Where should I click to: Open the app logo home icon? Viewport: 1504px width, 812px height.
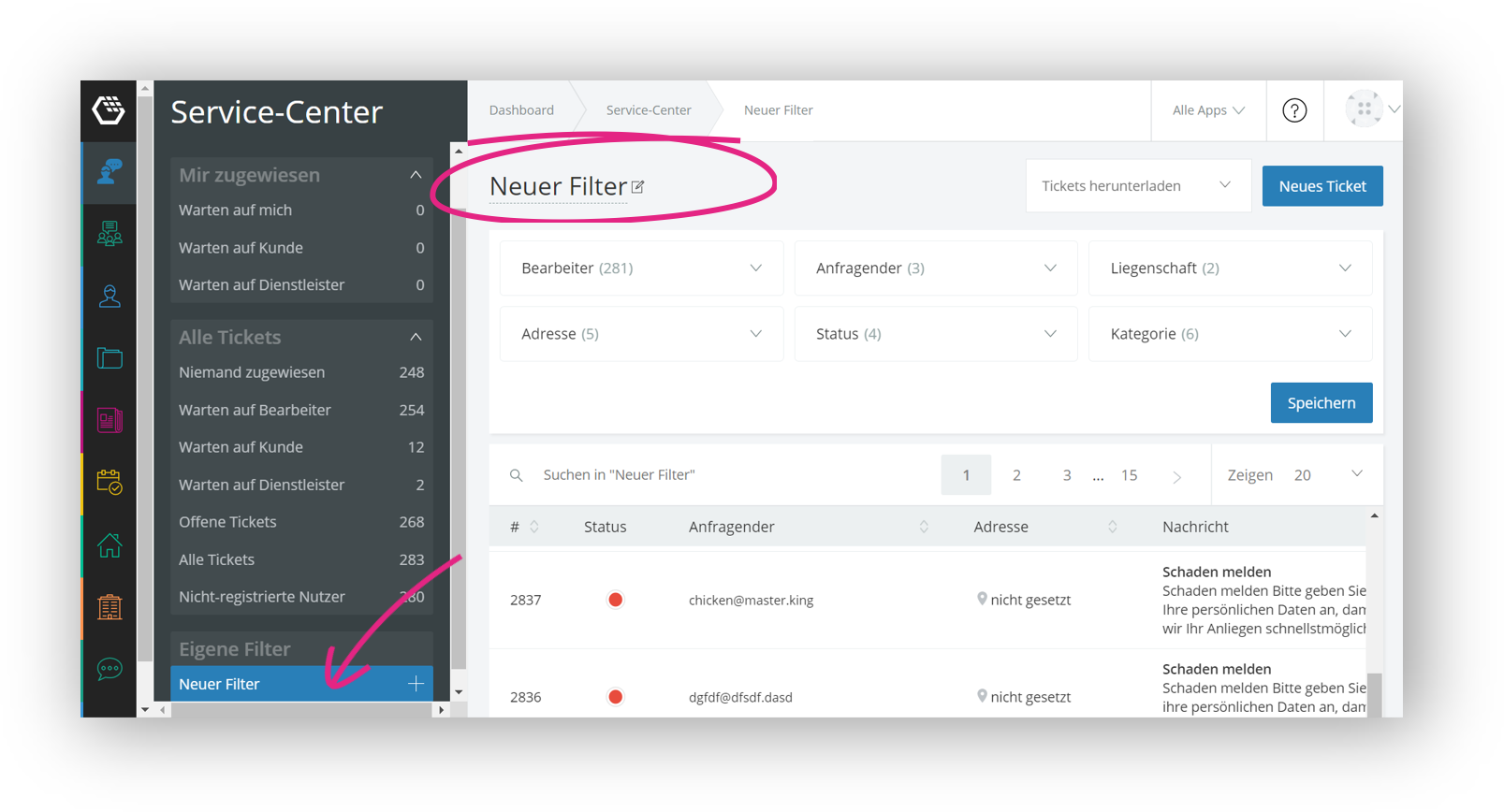[109, 110]
